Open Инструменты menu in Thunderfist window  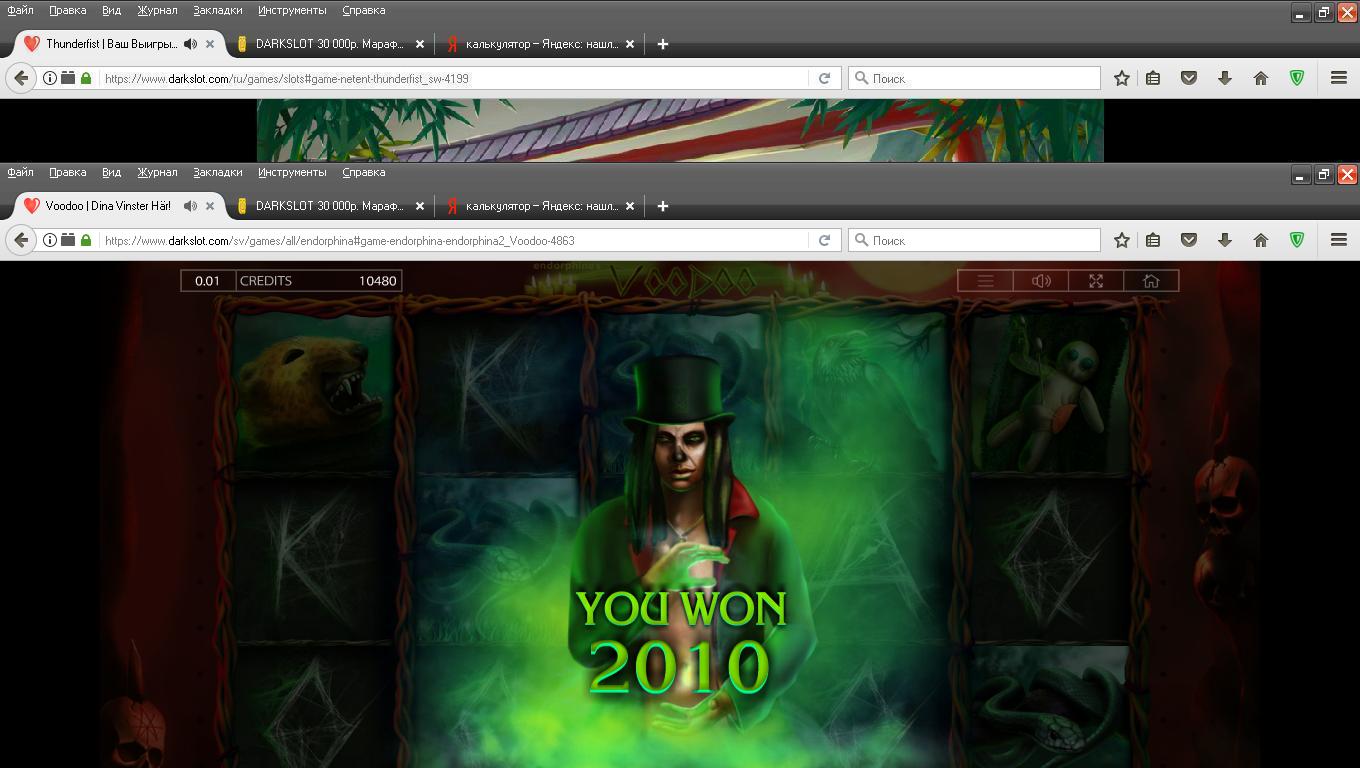pyautogui.click(x=291, y=10)
